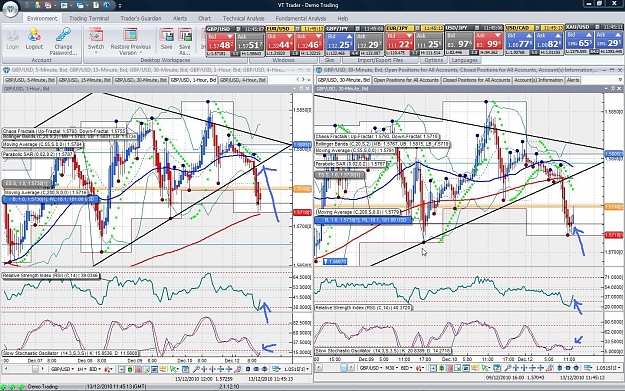
Task: Click the yellow lines icon in left chart toolbar
Action: coord(163,369)
